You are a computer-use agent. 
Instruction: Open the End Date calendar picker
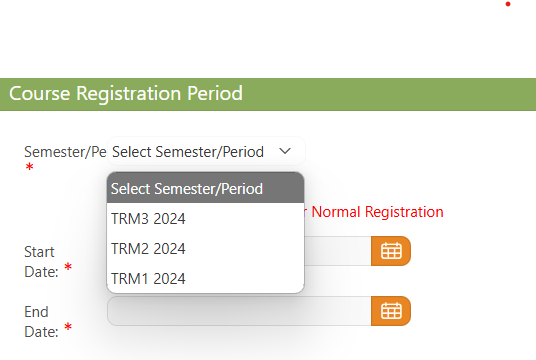click(391, 311)
